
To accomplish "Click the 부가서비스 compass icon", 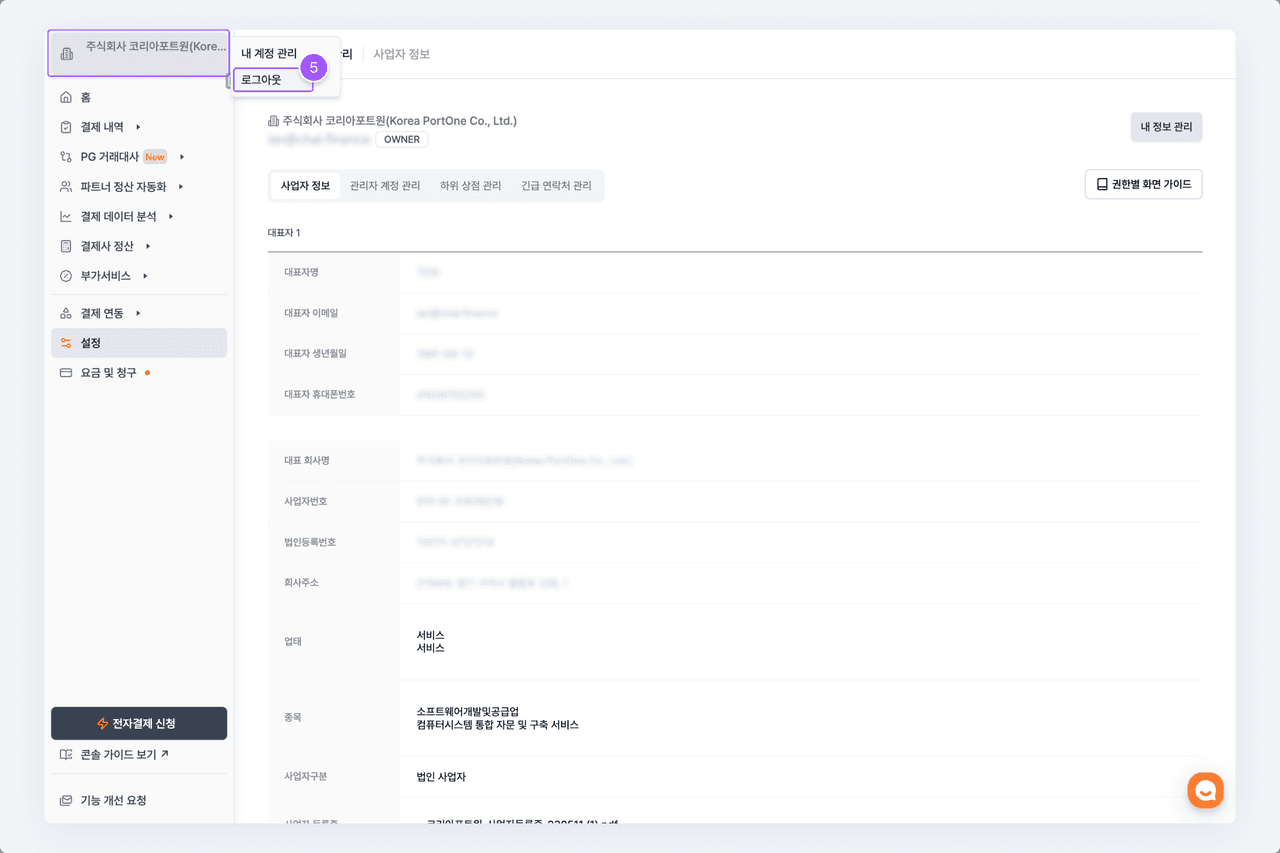I will point(66,276).
